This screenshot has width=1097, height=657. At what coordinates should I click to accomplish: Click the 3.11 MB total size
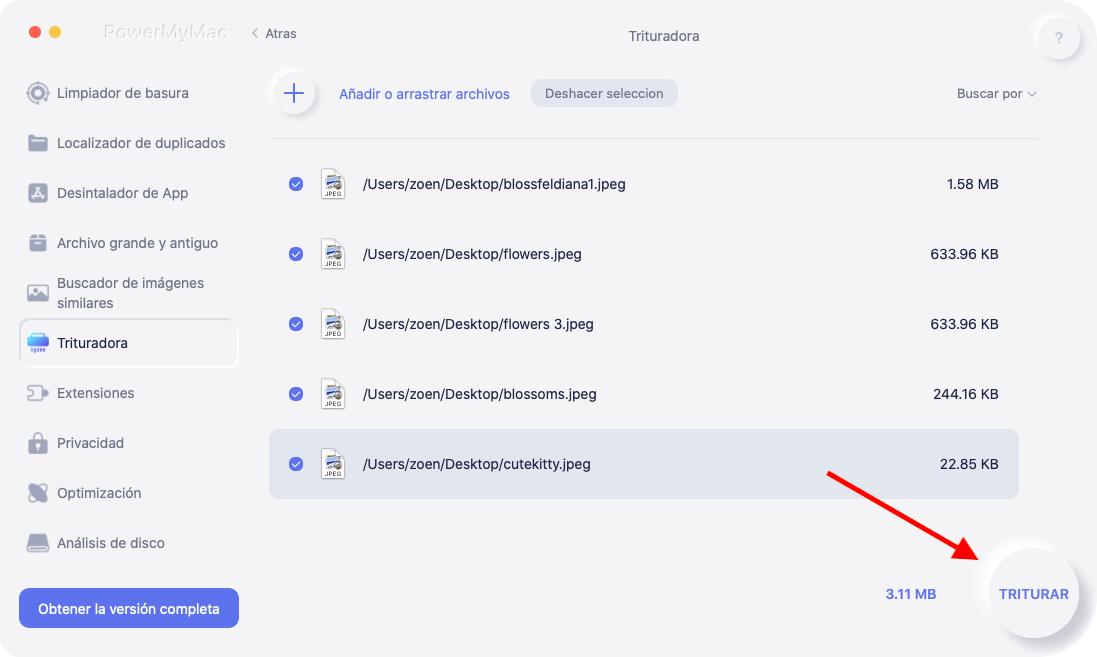point(910,594)
